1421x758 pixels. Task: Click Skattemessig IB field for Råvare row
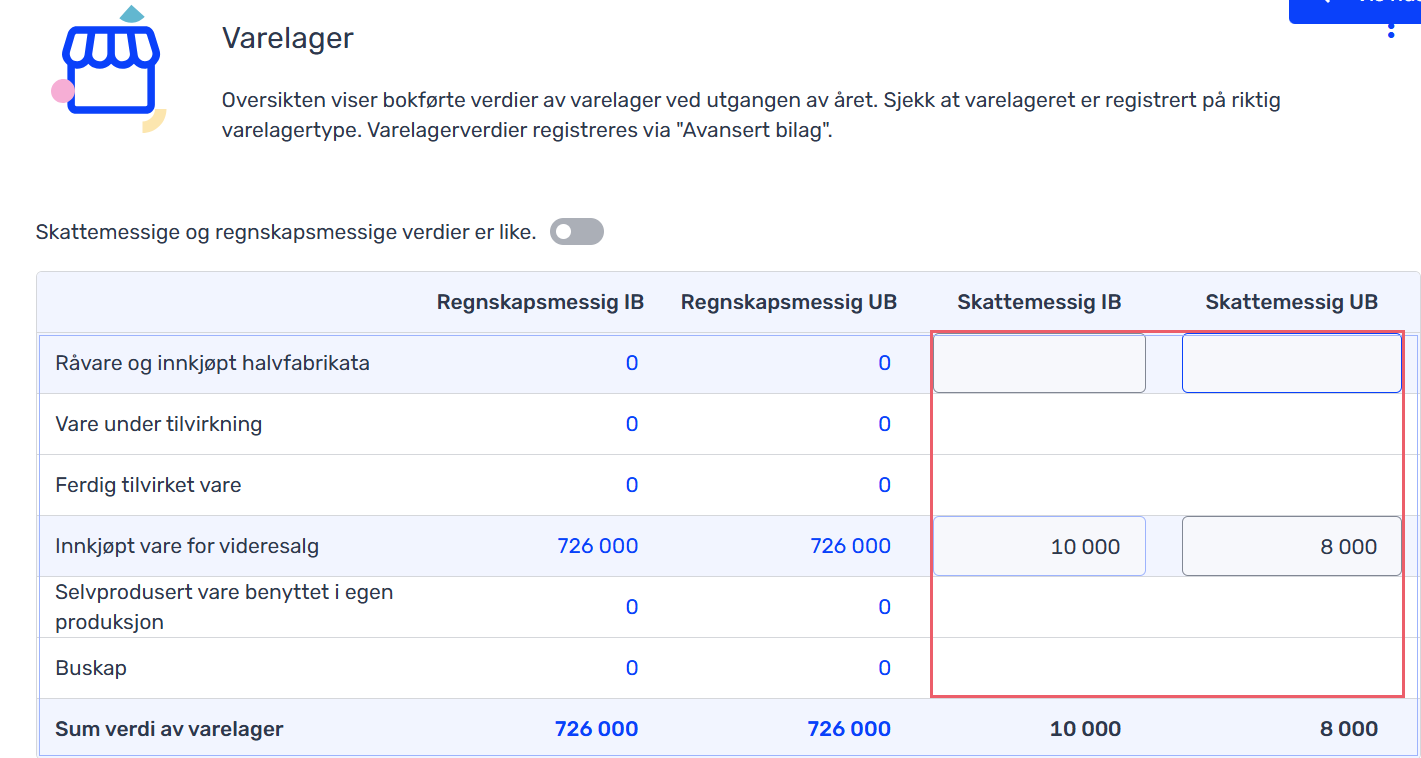[x=1039, y=363]
